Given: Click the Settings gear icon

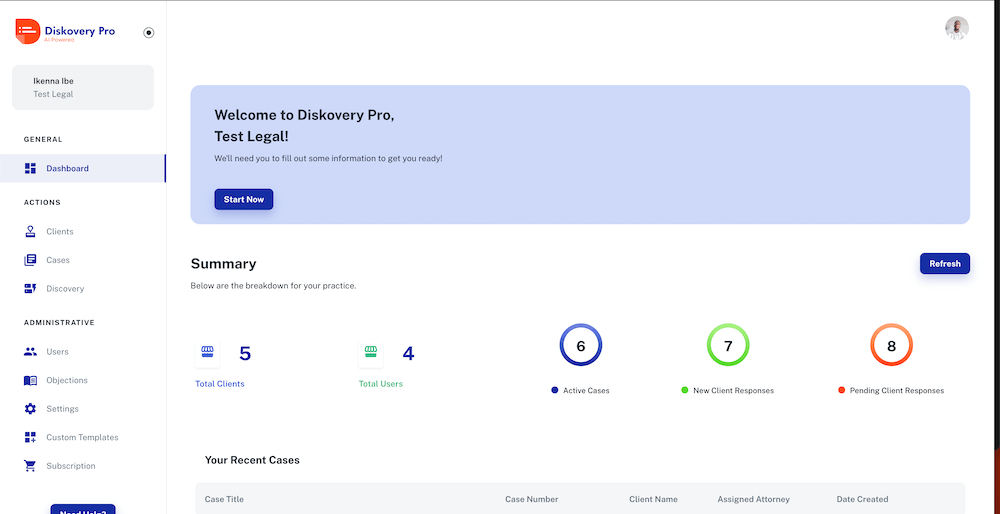Looking at the screenshot, I should point(30,409).
